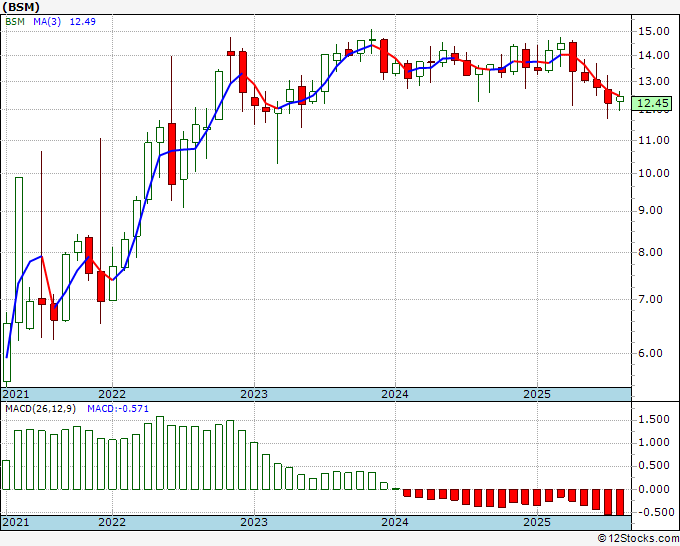Click the 7.00 price axis label
This screenshot has width=680, height=546.
point(650,299)
